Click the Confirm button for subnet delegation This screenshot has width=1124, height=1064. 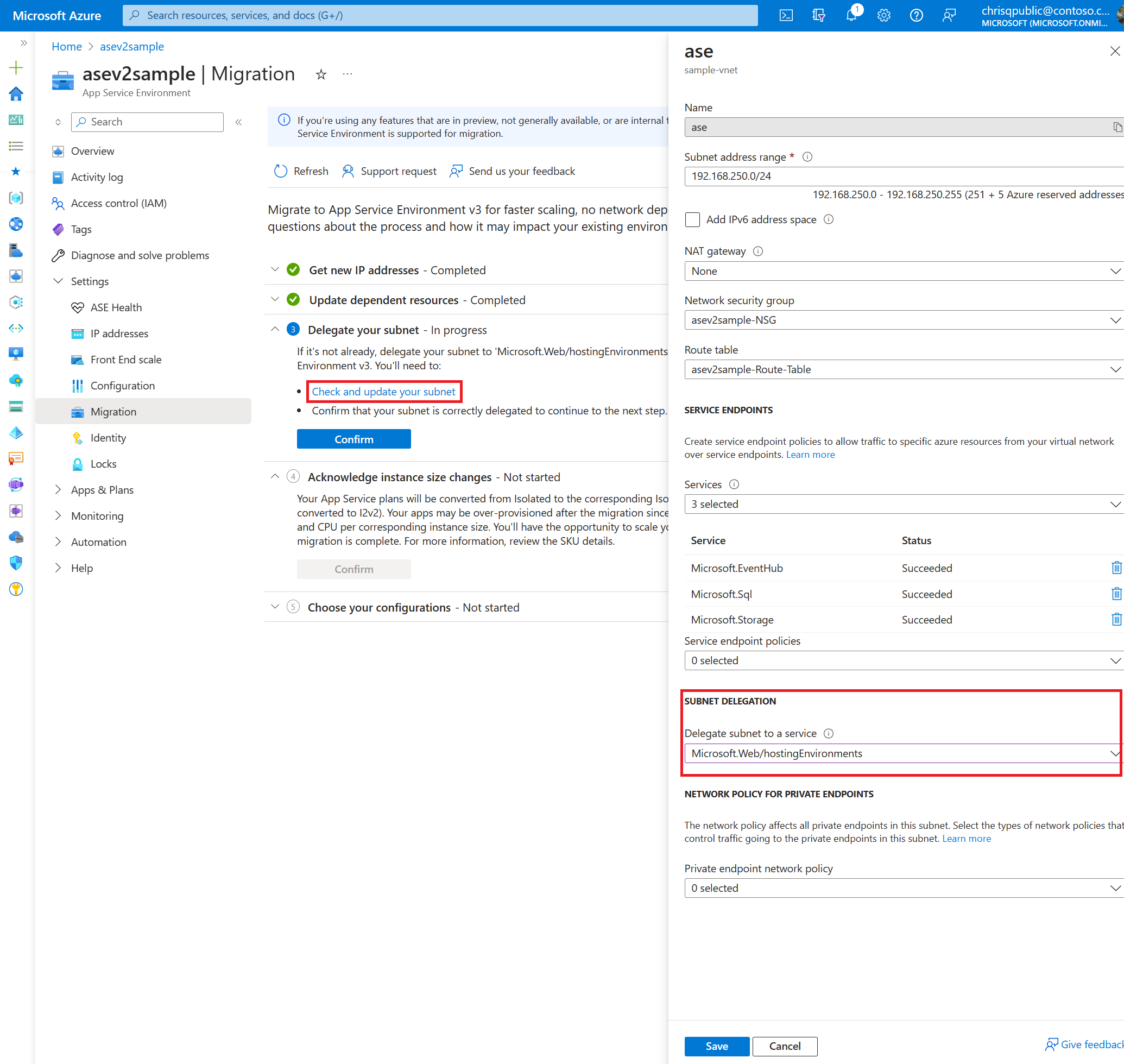click(x=354, y=438)
